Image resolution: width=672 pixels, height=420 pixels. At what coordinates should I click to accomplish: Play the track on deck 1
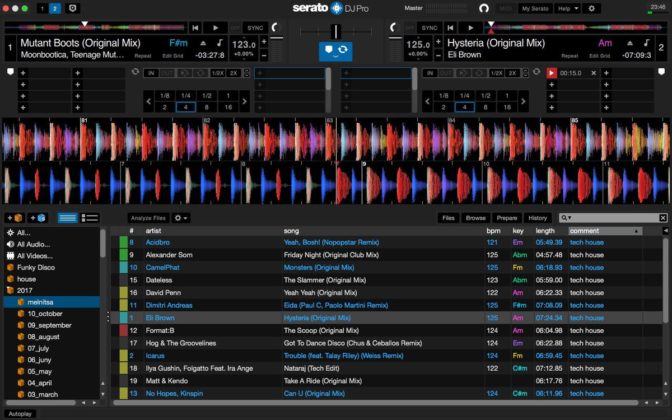215,28
